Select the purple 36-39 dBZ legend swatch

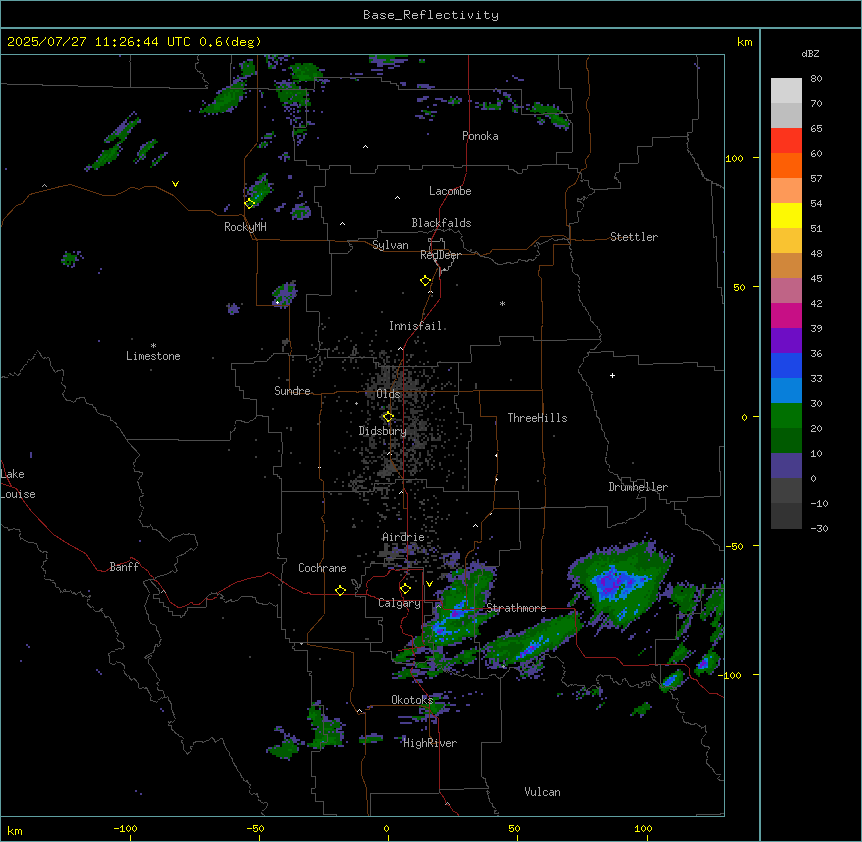tap(786, 341)
